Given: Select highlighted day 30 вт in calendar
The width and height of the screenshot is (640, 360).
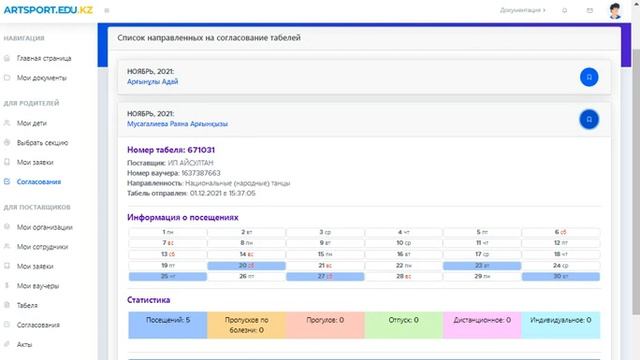Looking at the screenshot, I should click(x=561, y=277).
